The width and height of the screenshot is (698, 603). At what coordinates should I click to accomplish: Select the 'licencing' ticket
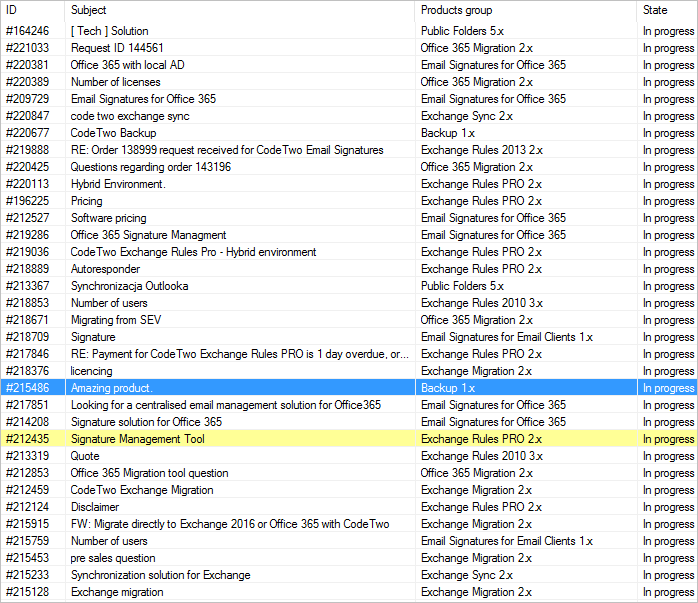pos(92,371)
